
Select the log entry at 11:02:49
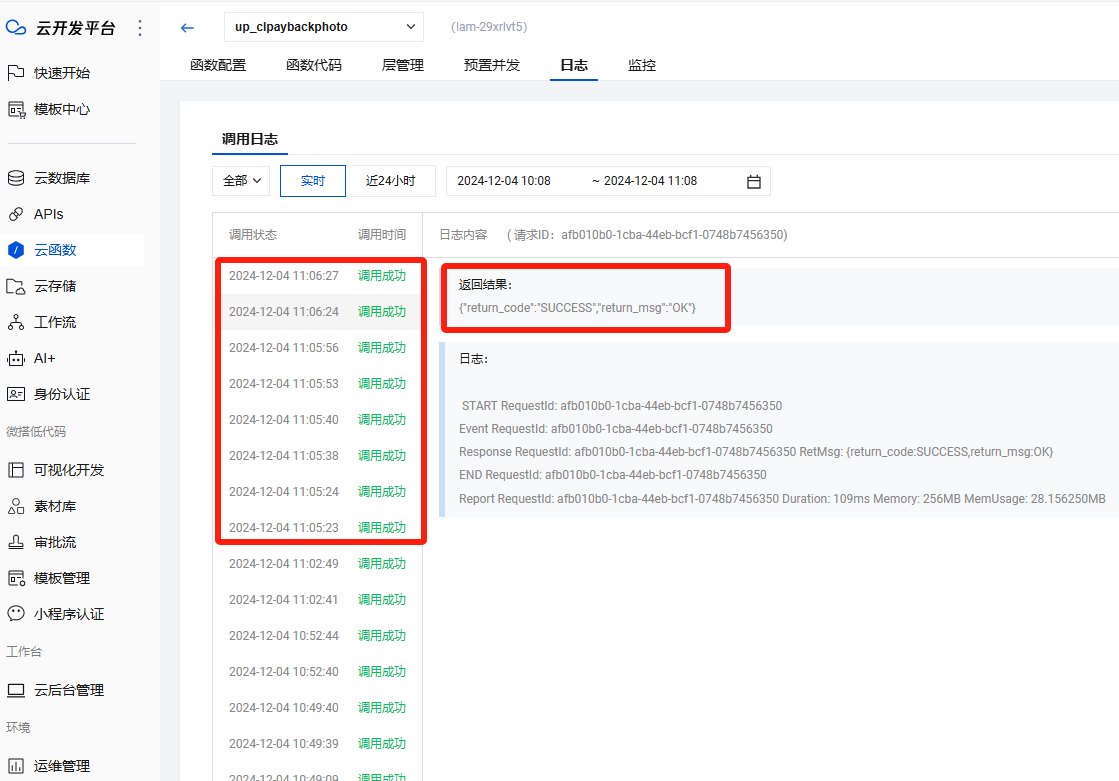318,563
